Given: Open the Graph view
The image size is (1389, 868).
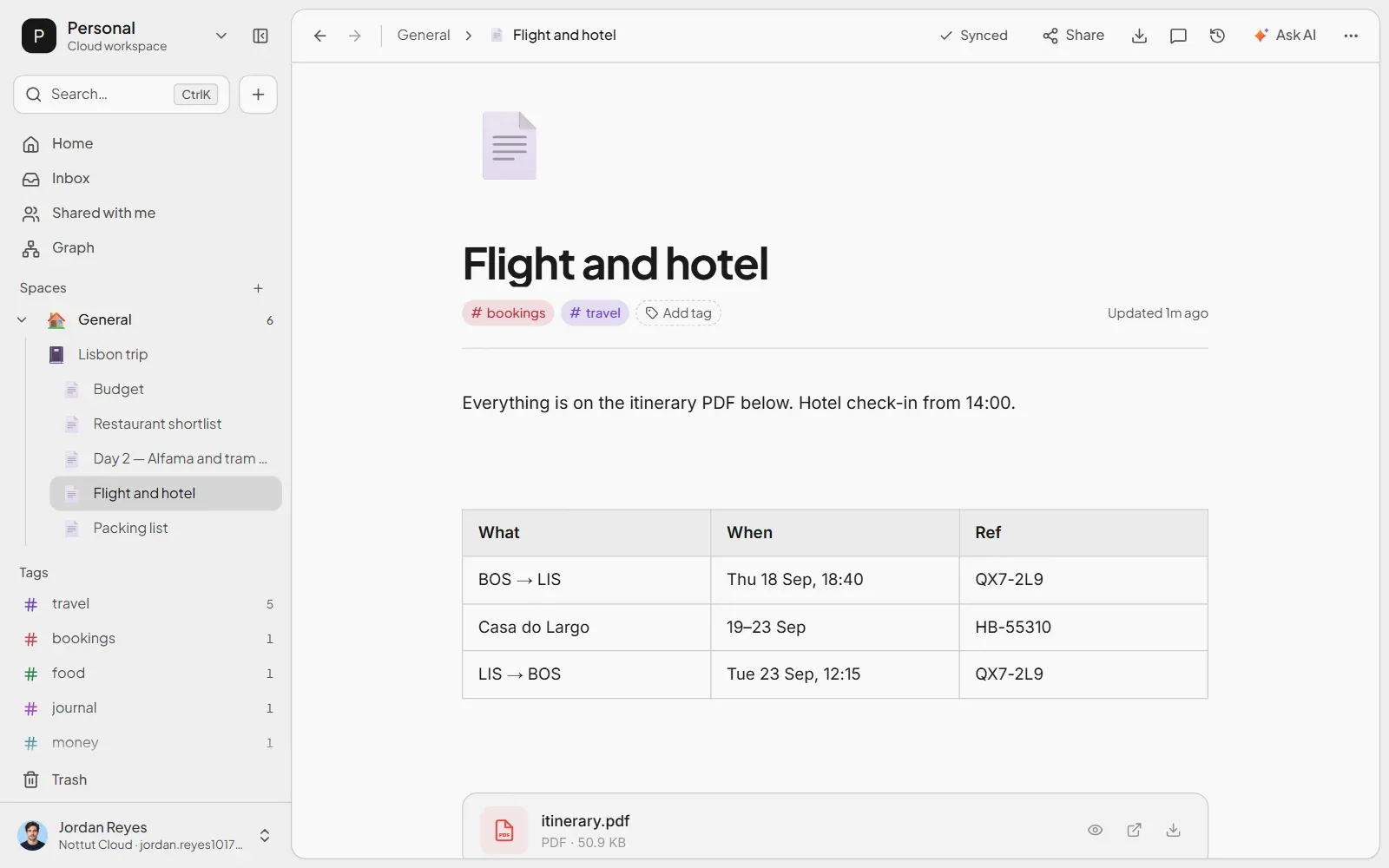Looking at the screenshot, I should 146,248.
